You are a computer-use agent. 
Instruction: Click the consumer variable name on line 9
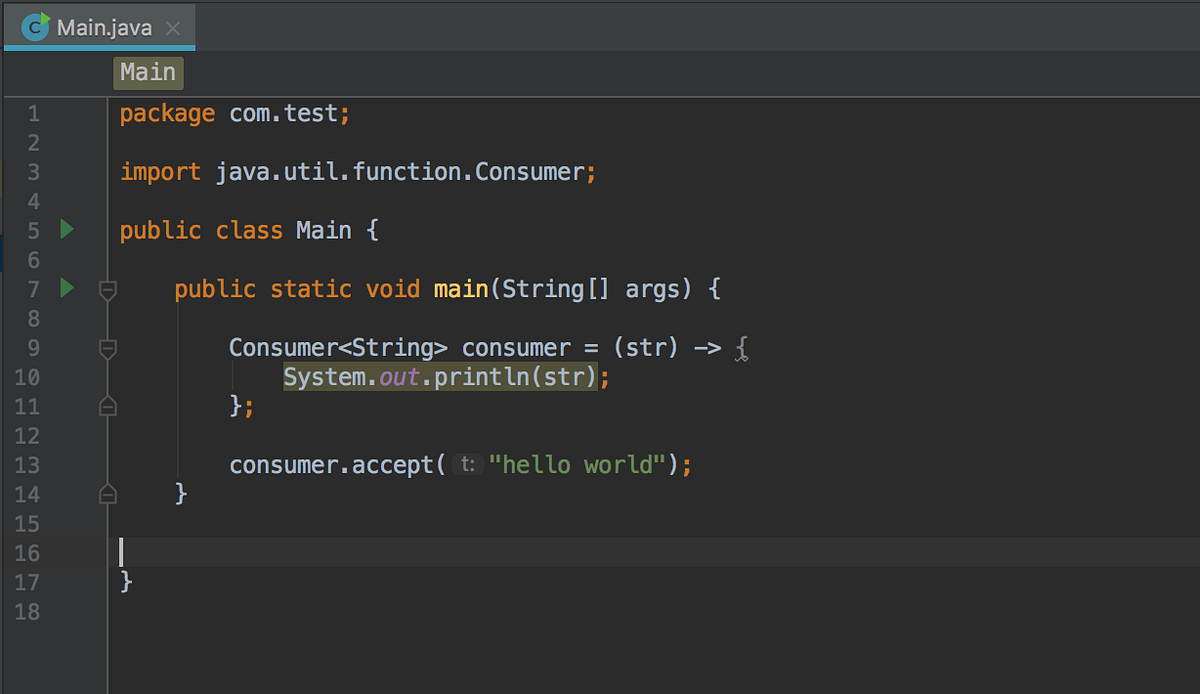(516, 348)
